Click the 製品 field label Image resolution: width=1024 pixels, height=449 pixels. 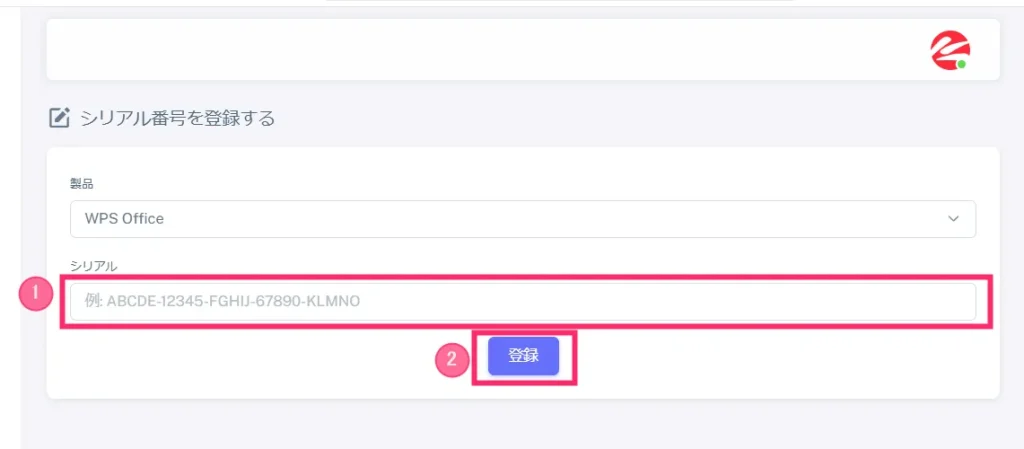click(81, 184)
